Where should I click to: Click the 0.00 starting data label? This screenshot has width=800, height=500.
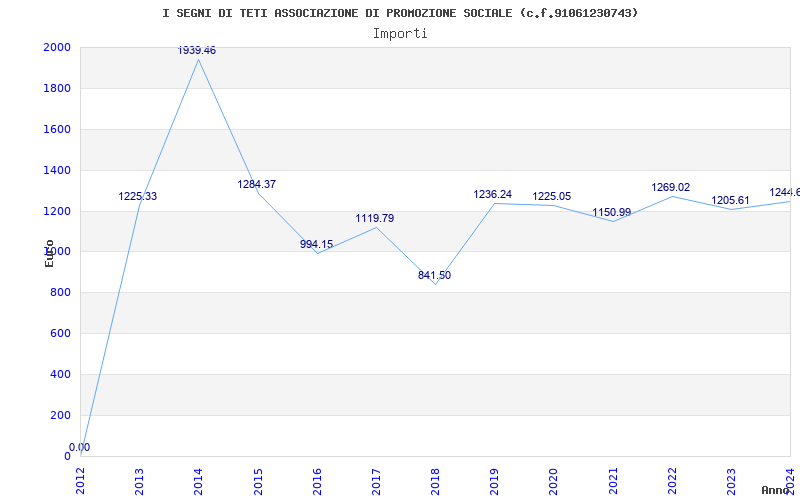(x=79, y=447)
